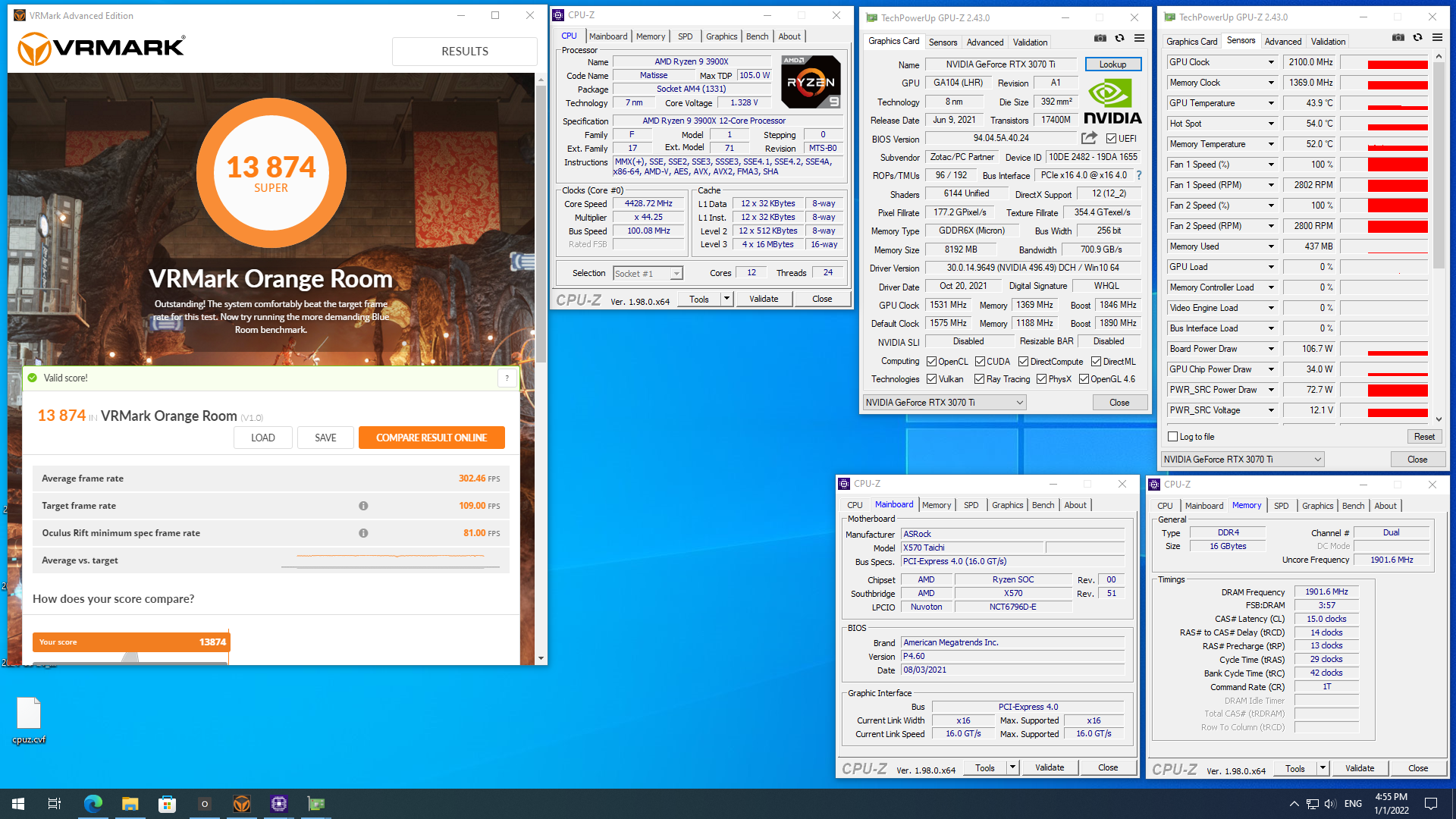Switch to GPU-Z via its taskbar icon
Viewport: 1456px width, 819px height.
click(x=316, y=804)
